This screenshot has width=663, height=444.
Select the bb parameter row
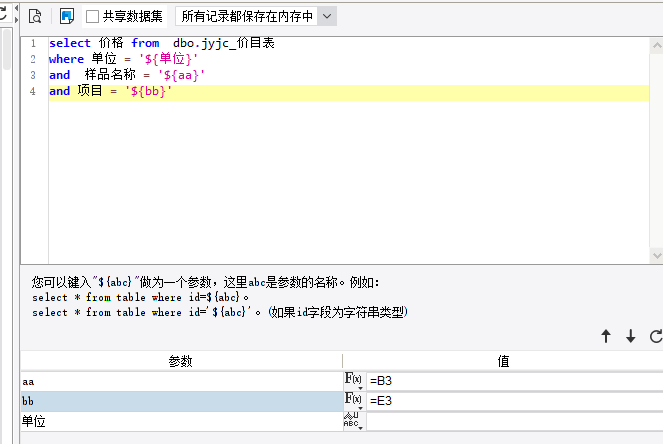point(182,401)
